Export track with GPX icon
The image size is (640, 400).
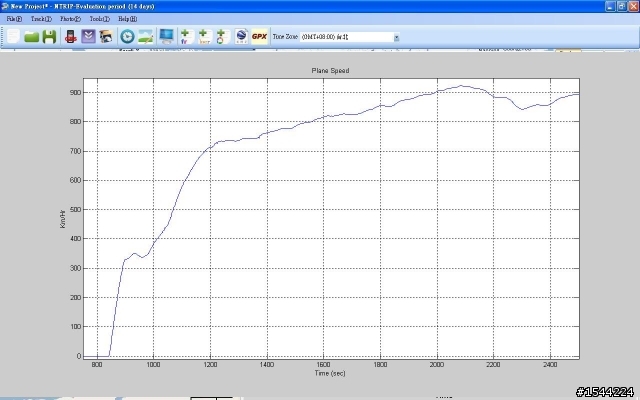(x=260, y=36)
